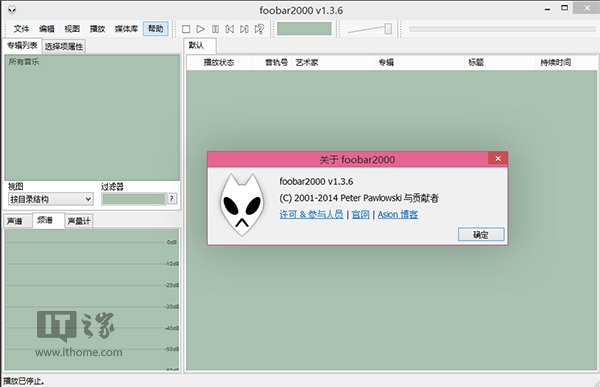600x387 pixels.
Task: Open the Asion 博客 link
Action: click(398, 214)
